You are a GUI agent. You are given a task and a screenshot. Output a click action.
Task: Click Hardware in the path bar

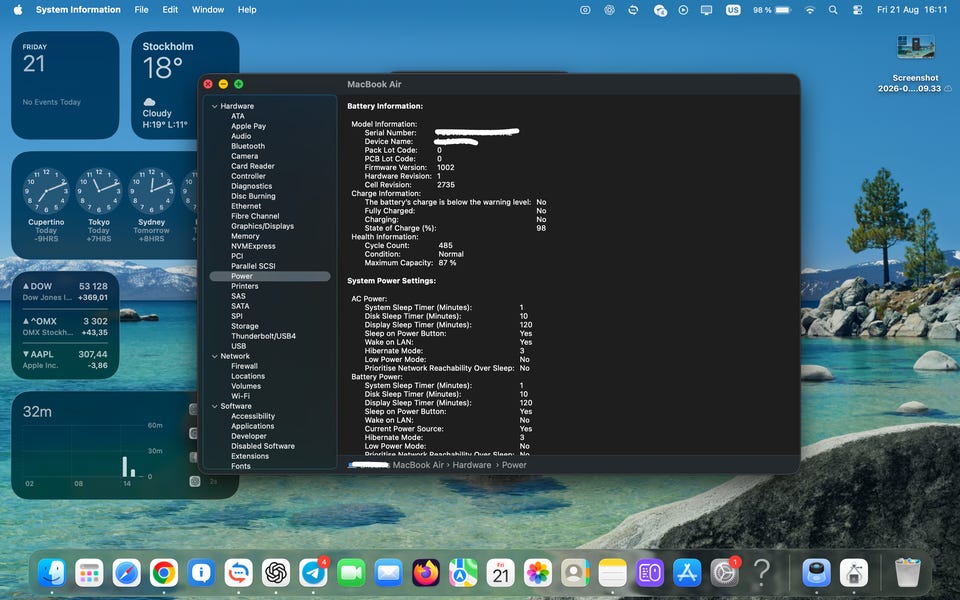471,465
